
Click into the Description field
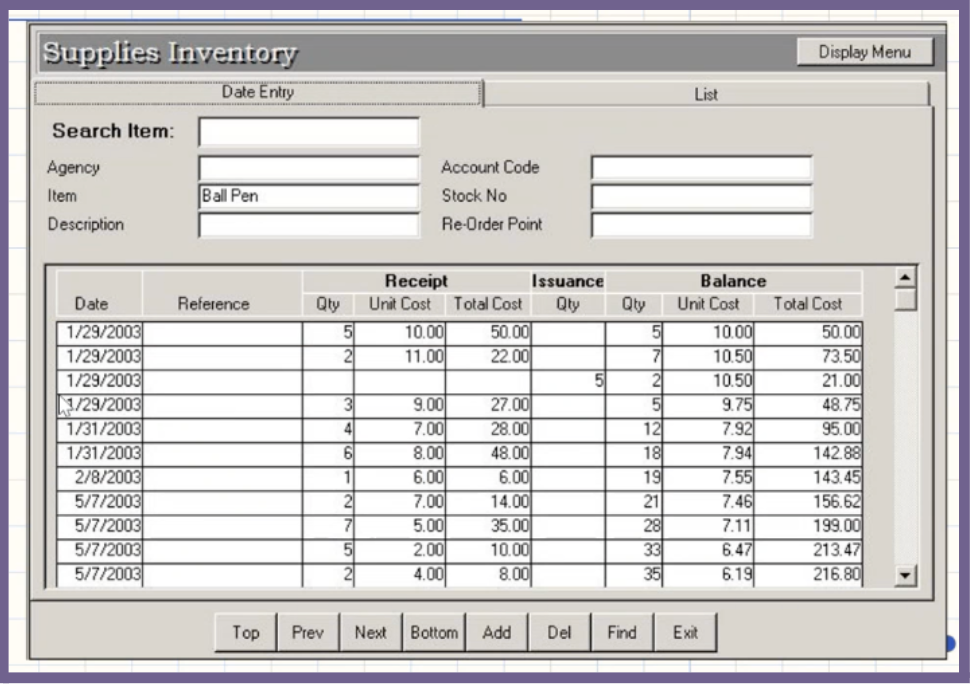click(308, 225)
